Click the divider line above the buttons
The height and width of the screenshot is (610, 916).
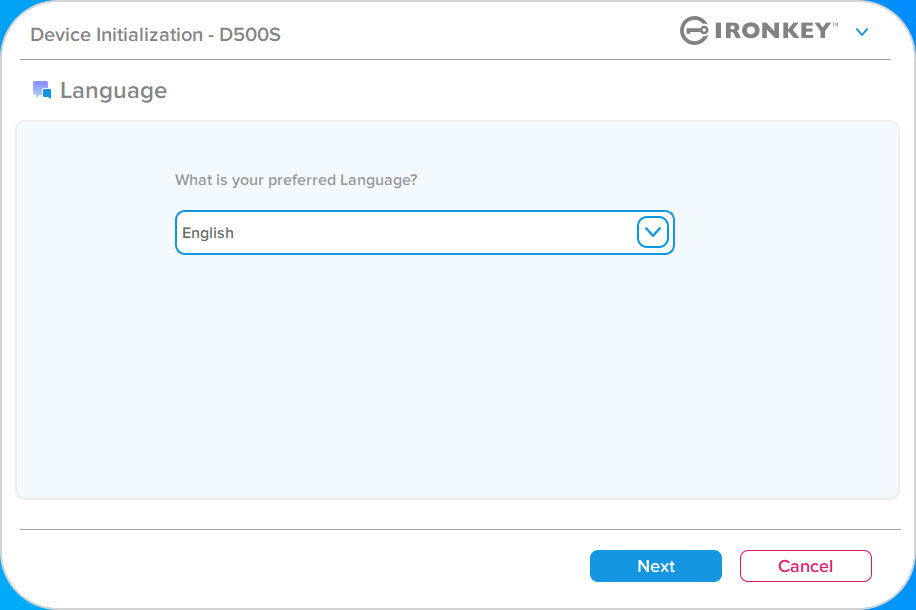(x=460, y=529)
